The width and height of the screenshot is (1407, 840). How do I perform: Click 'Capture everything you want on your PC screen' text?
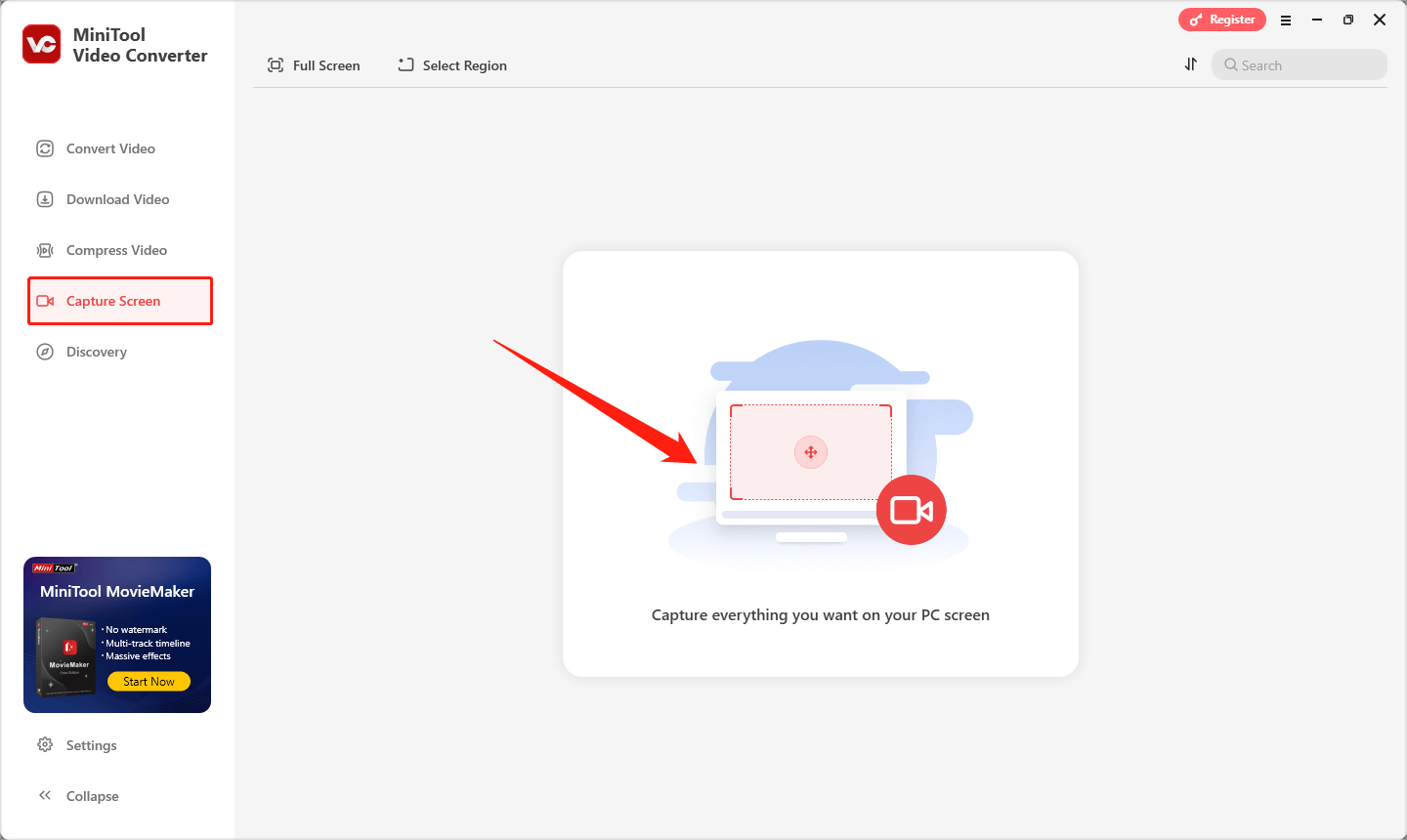pyautogui.click(x=821, y=615)
